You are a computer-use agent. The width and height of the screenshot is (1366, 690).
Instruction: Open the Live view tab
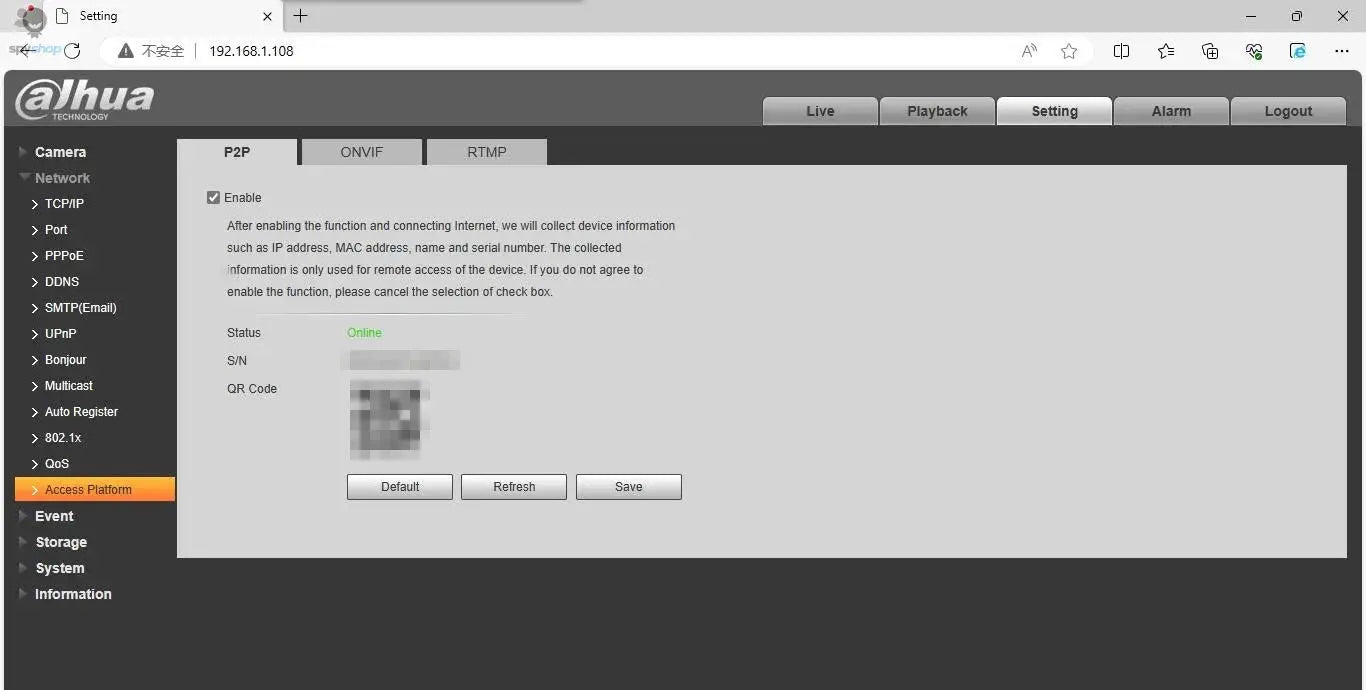click(x=820, y=111)
